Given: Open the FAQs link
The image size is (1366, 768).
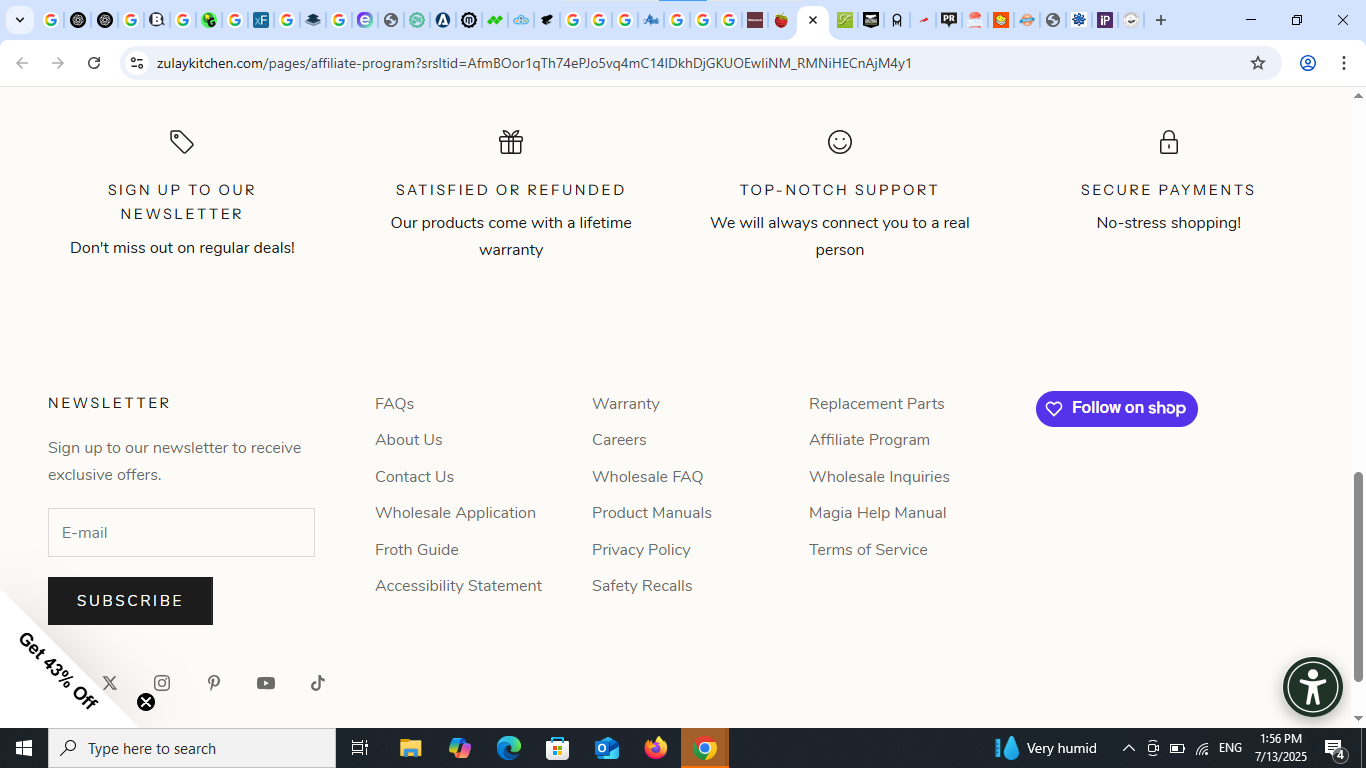Looking at the screenshot, I should pyautogui.click(x=395, y=404).
